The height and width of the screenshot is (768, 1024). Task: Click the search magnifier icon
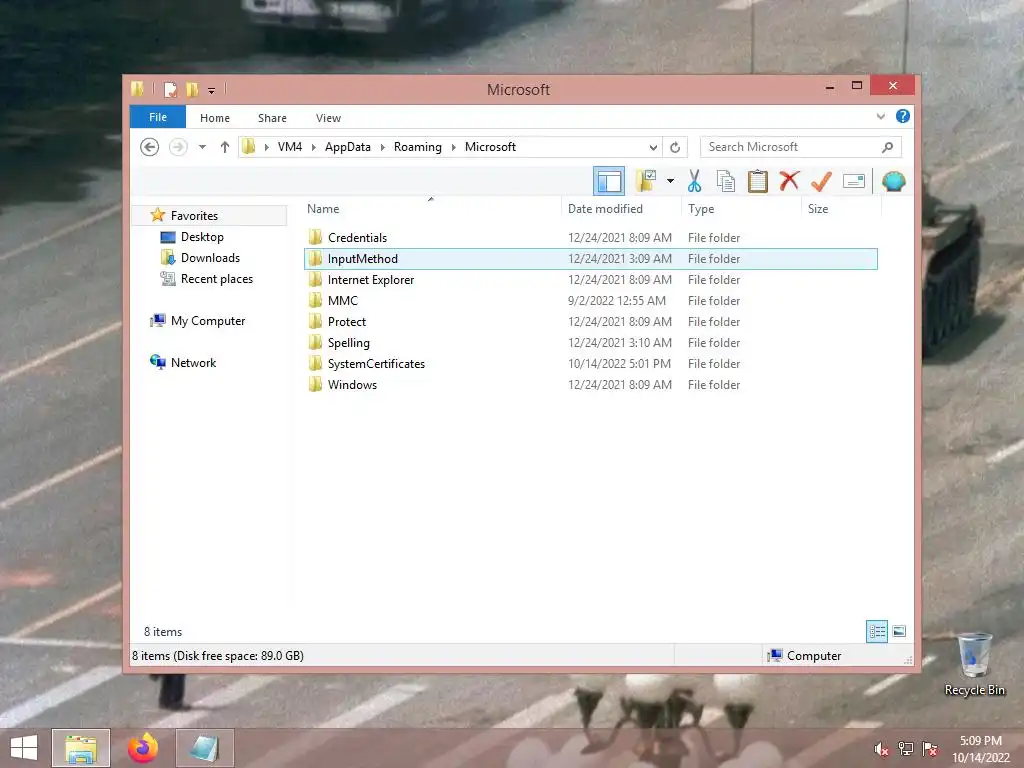[887, 147]
